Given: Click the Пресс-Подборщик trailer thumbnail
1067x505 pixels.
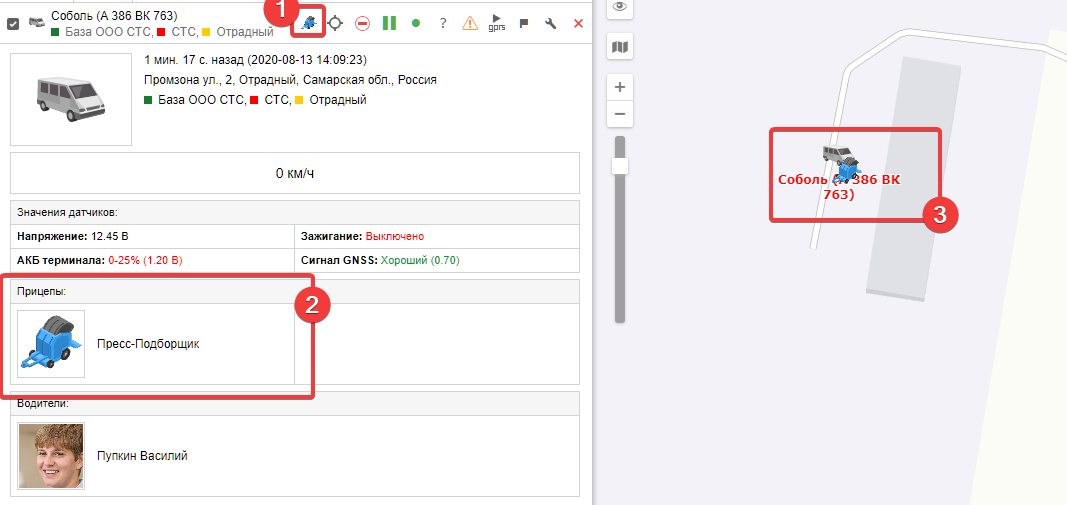Looking at the screenshot, I should [51, 344].
